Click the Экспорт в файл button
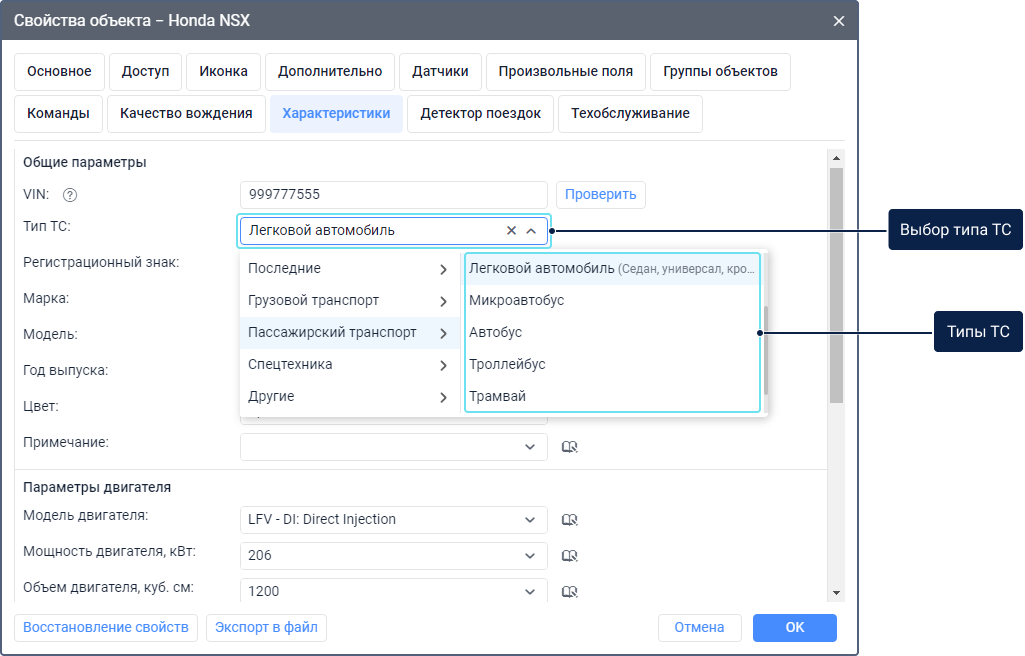Viewport: 1025px width, 656px height. pos(266,628)
